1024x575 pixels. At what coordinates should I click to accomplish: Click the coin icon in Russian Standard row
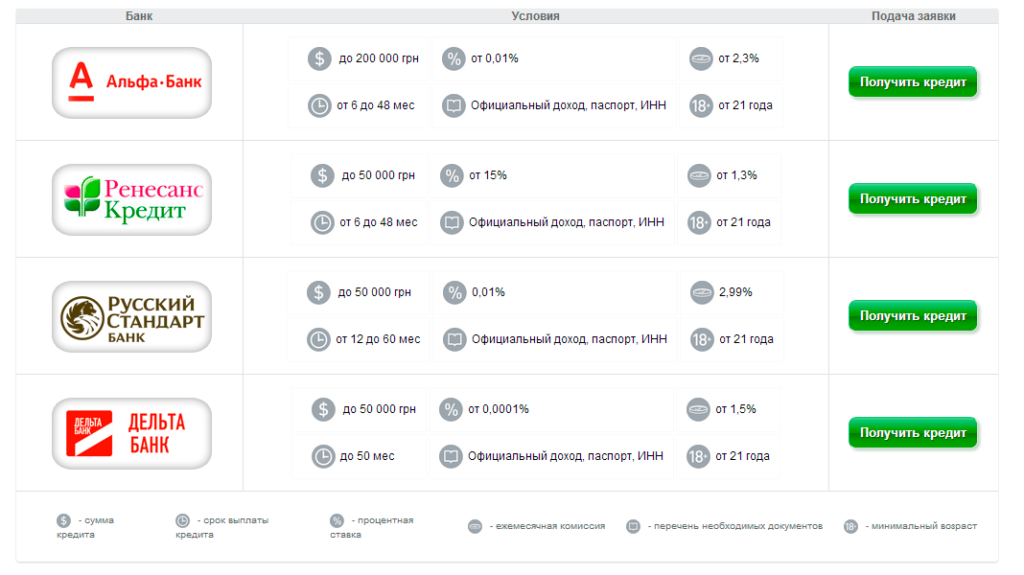coord(702,293)
